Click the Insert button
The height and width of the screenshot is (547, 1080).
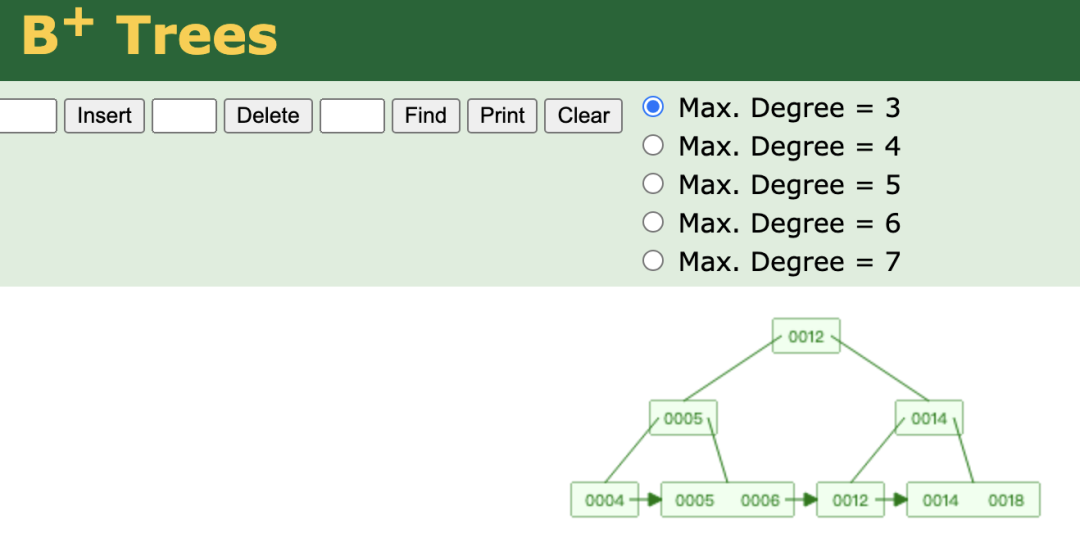104,116
